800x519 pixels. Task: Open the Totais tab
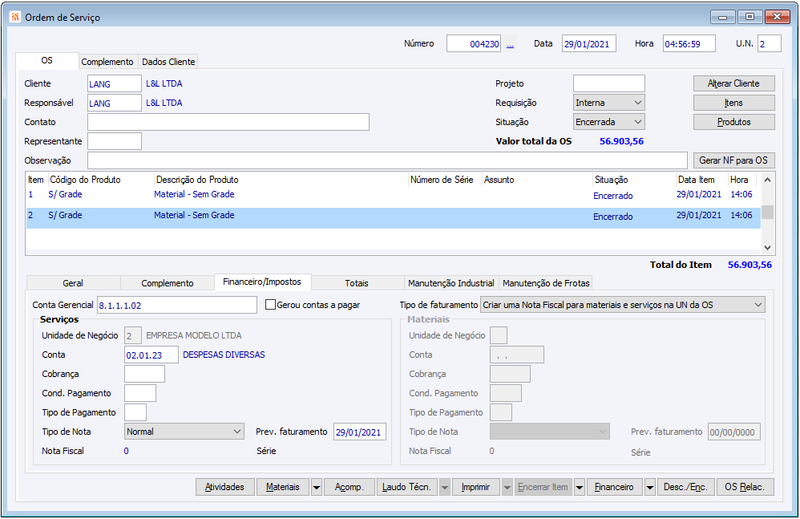[356, 283]
